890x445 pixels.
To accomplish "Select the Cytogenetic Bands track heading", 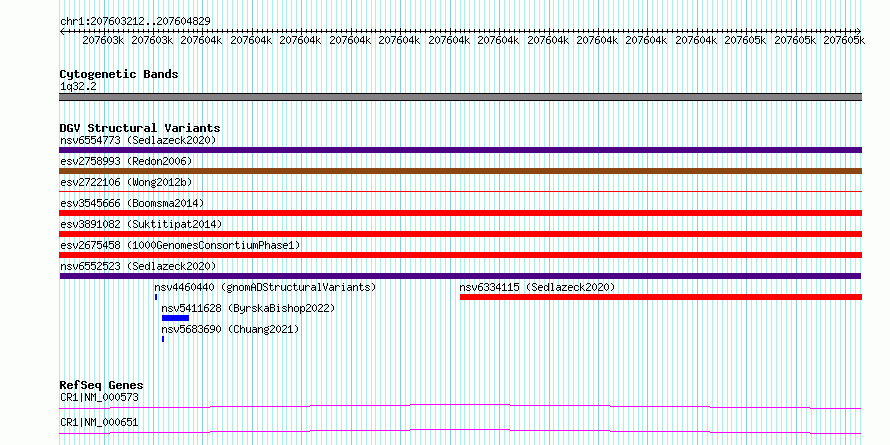I will (119, 74).
